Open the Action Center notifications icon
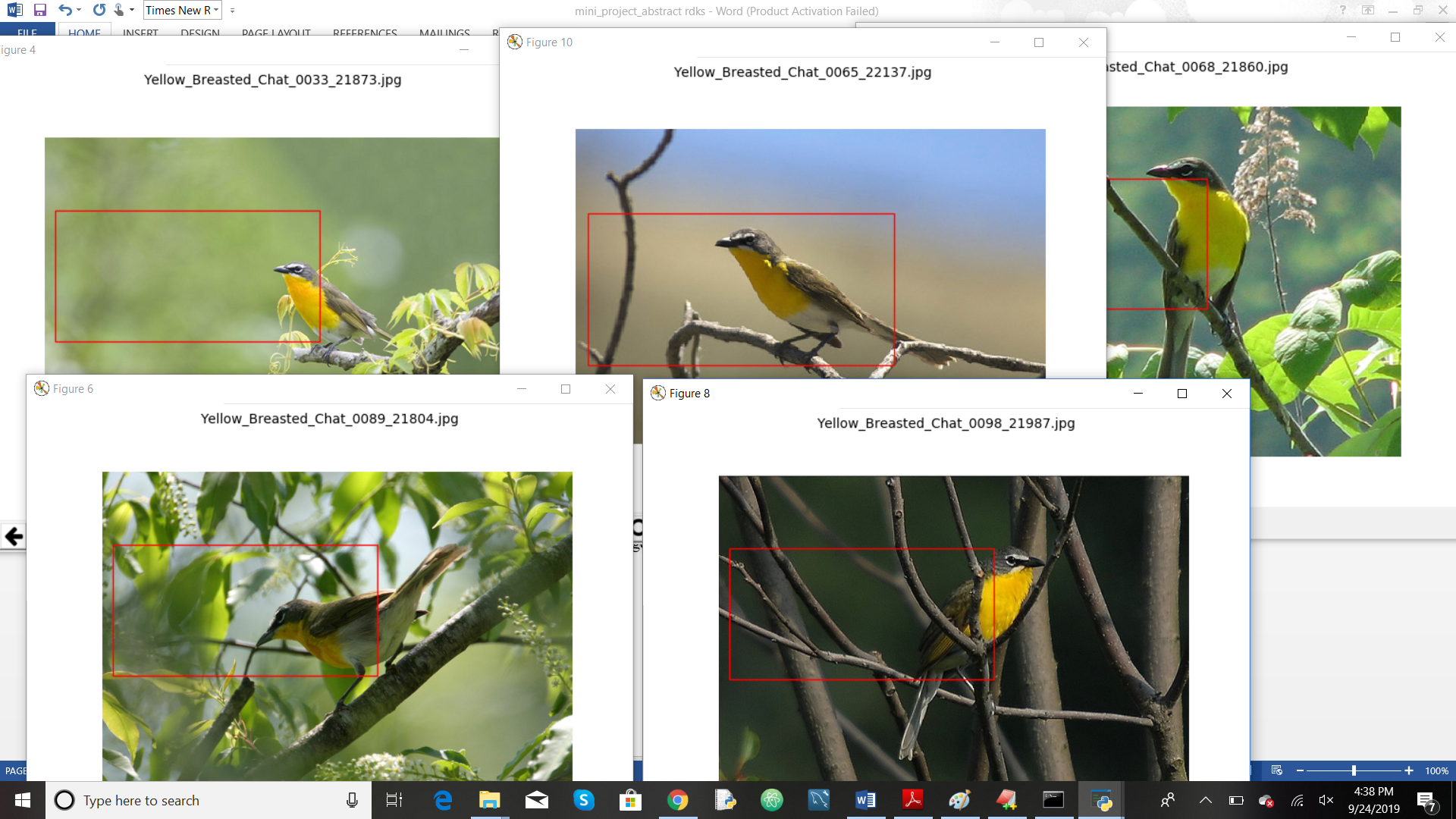This screenshot has width=1456, height=819. pyautogui.click(x=1426, y=801)
